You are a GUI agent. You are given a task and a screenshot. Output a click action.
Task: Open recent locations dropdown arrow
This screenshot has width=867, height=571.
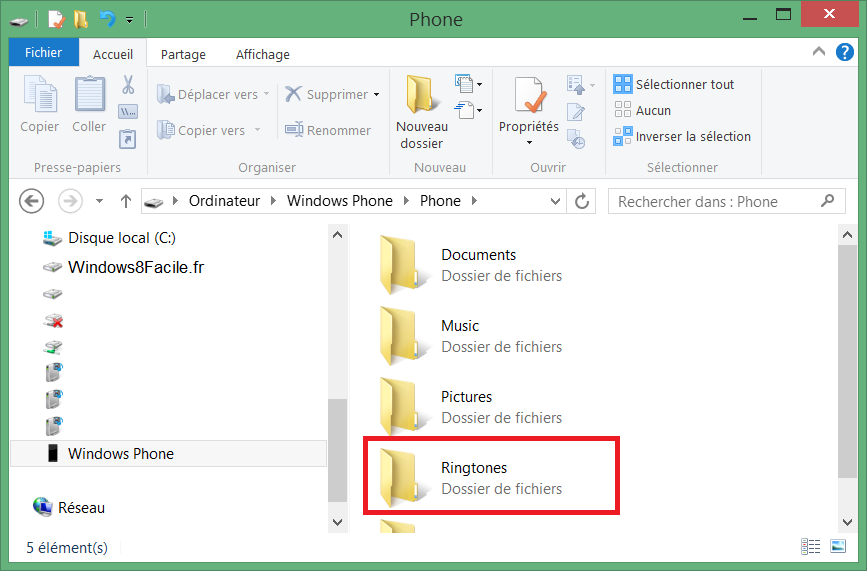tap(100, 201)
